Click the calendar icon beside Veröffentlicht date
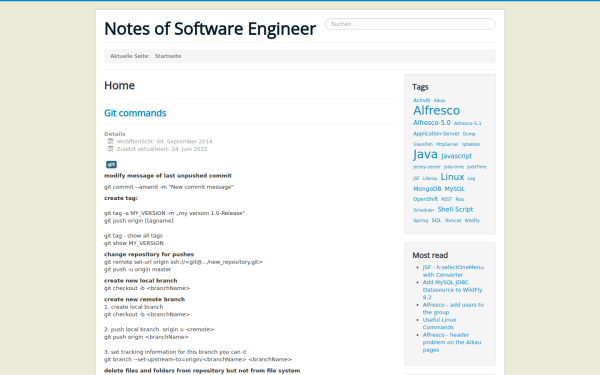 coord(110,141)
